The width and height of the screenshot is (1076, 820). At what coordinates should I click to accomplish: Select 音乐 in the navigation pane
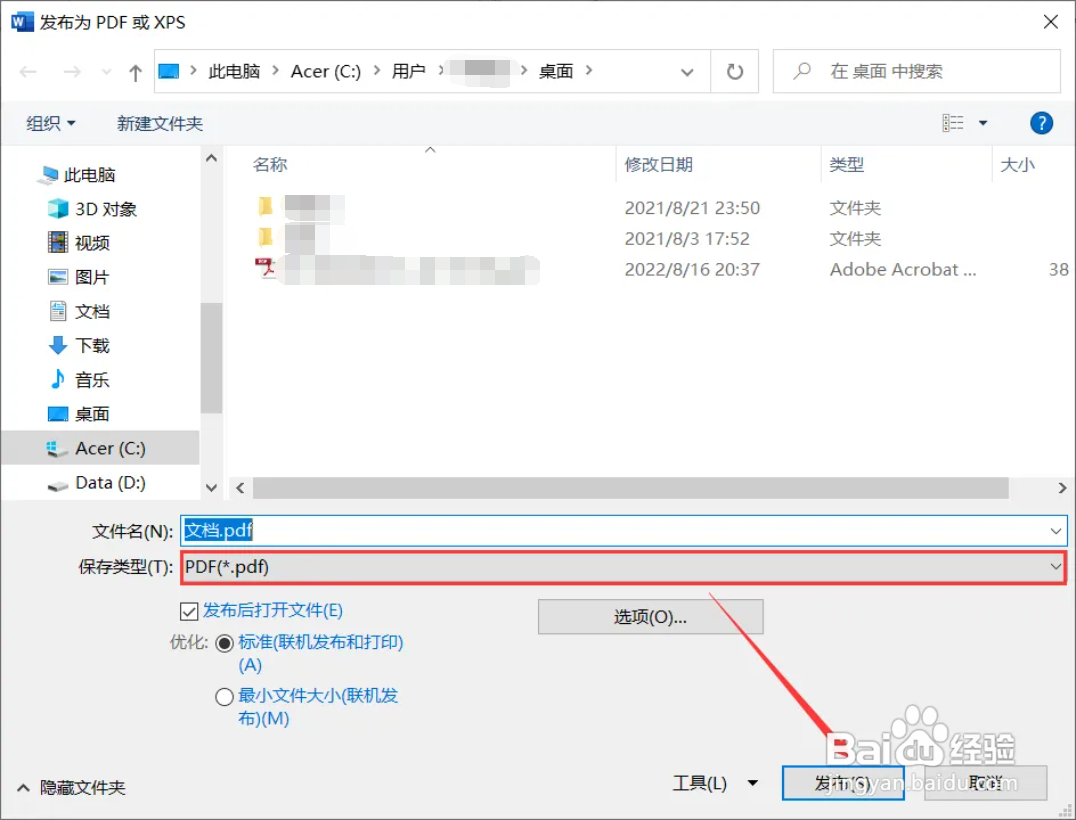(88, 379)
